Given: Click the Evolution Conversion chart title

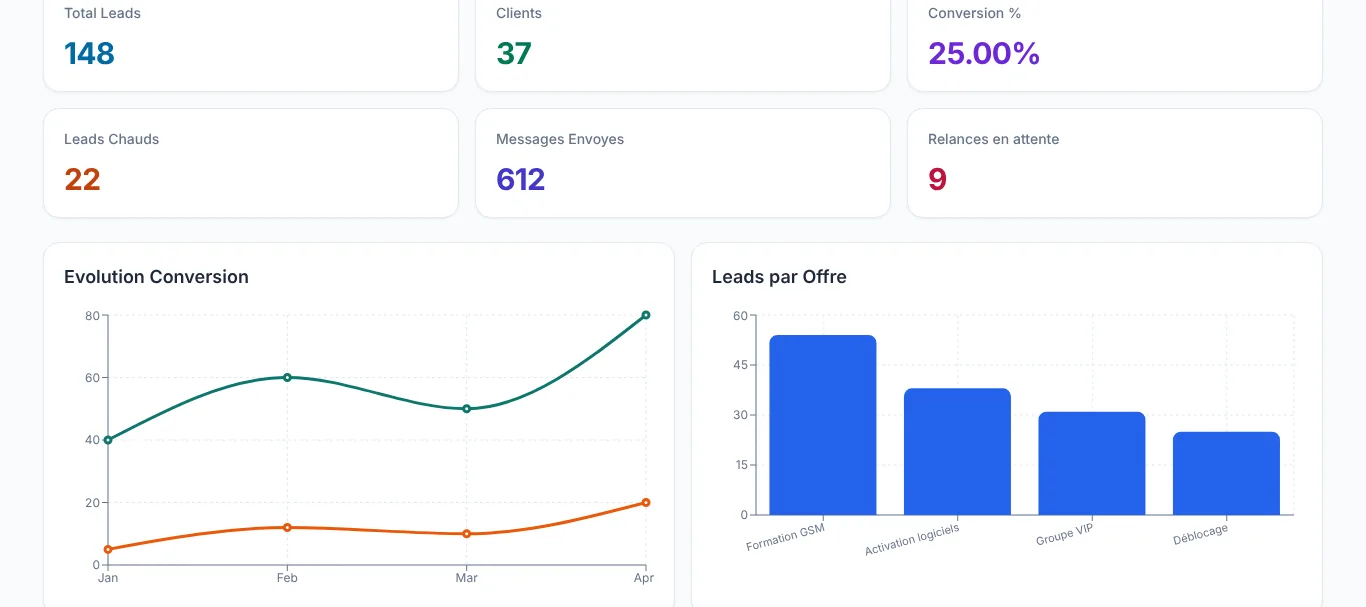Looking at the screenshot, I should pos(156,277).
